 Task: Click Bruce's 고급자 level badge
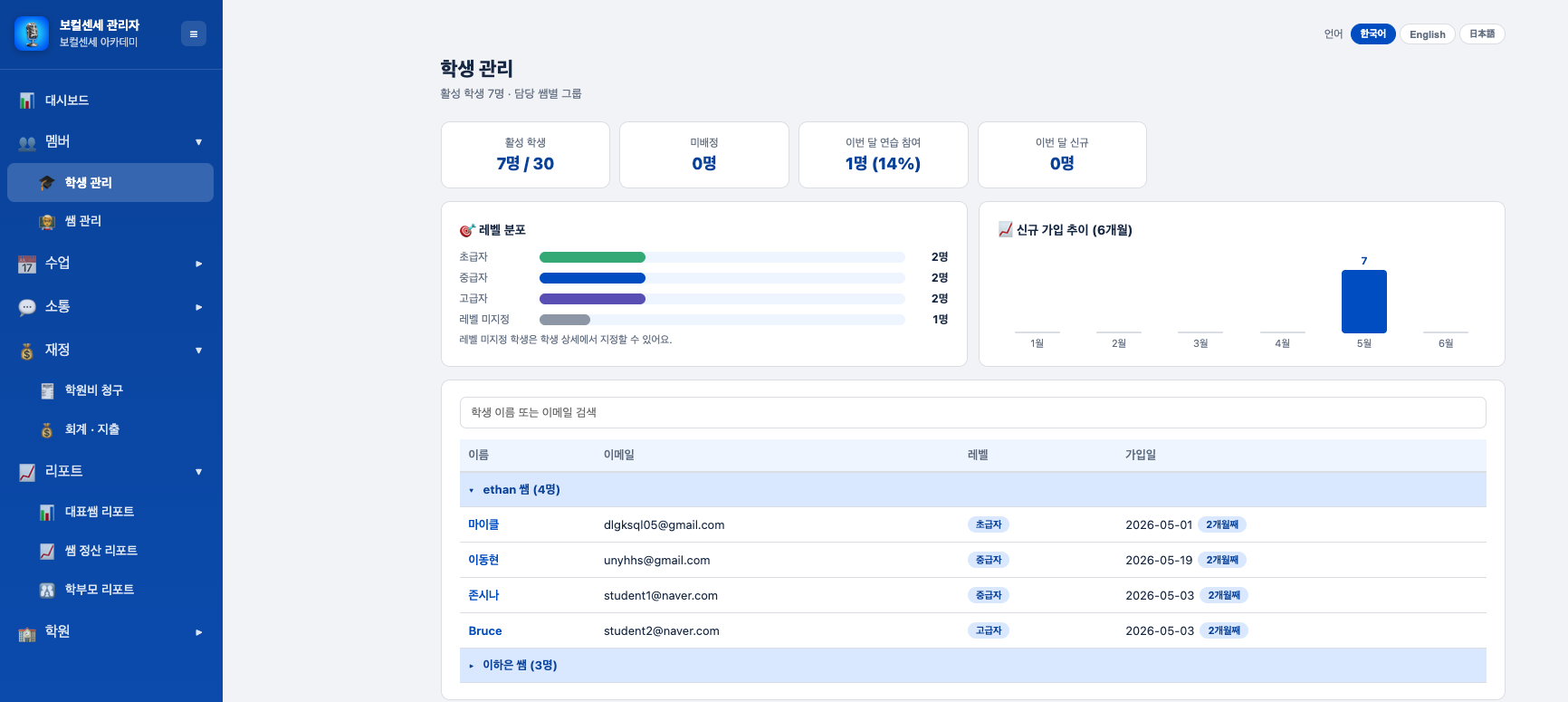(x=989, y=630)
